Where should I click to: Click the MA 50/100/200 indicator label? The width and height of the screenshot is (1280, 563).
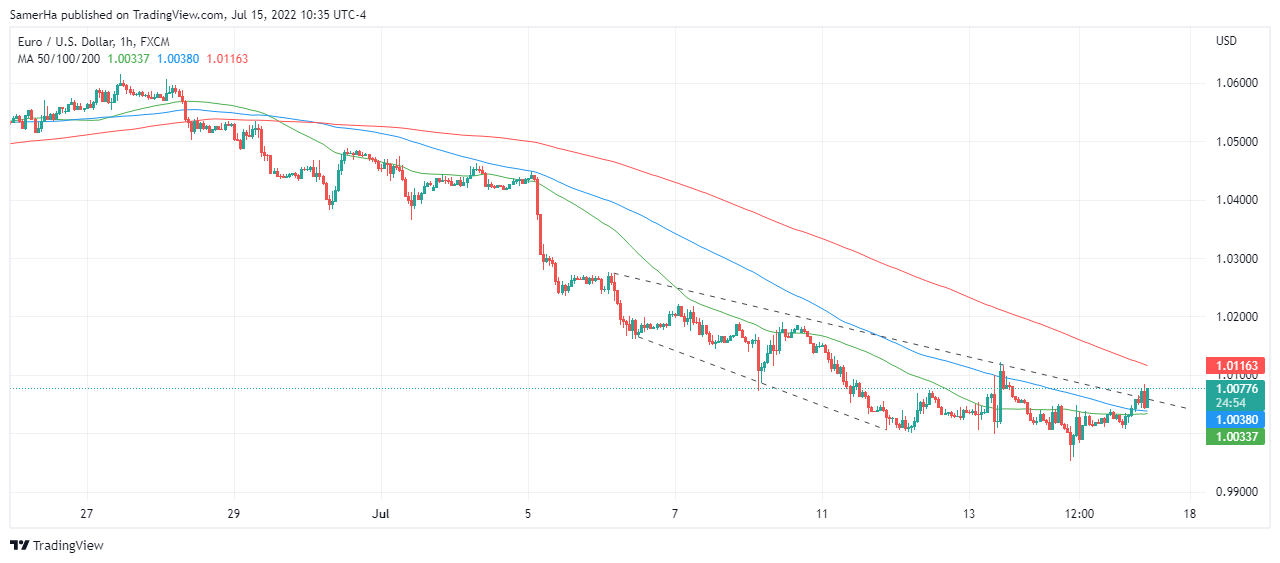[x=56, y=59]
